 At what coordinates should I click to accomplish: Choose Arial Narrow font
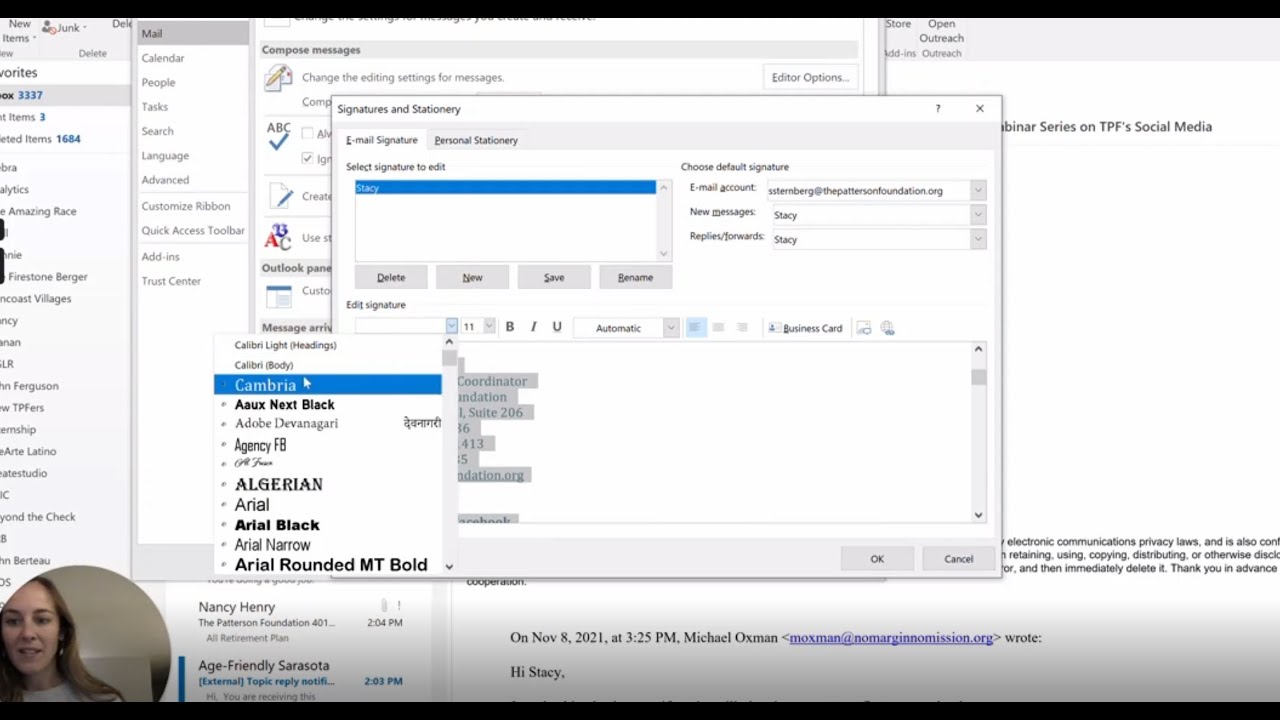coord(328,545)
